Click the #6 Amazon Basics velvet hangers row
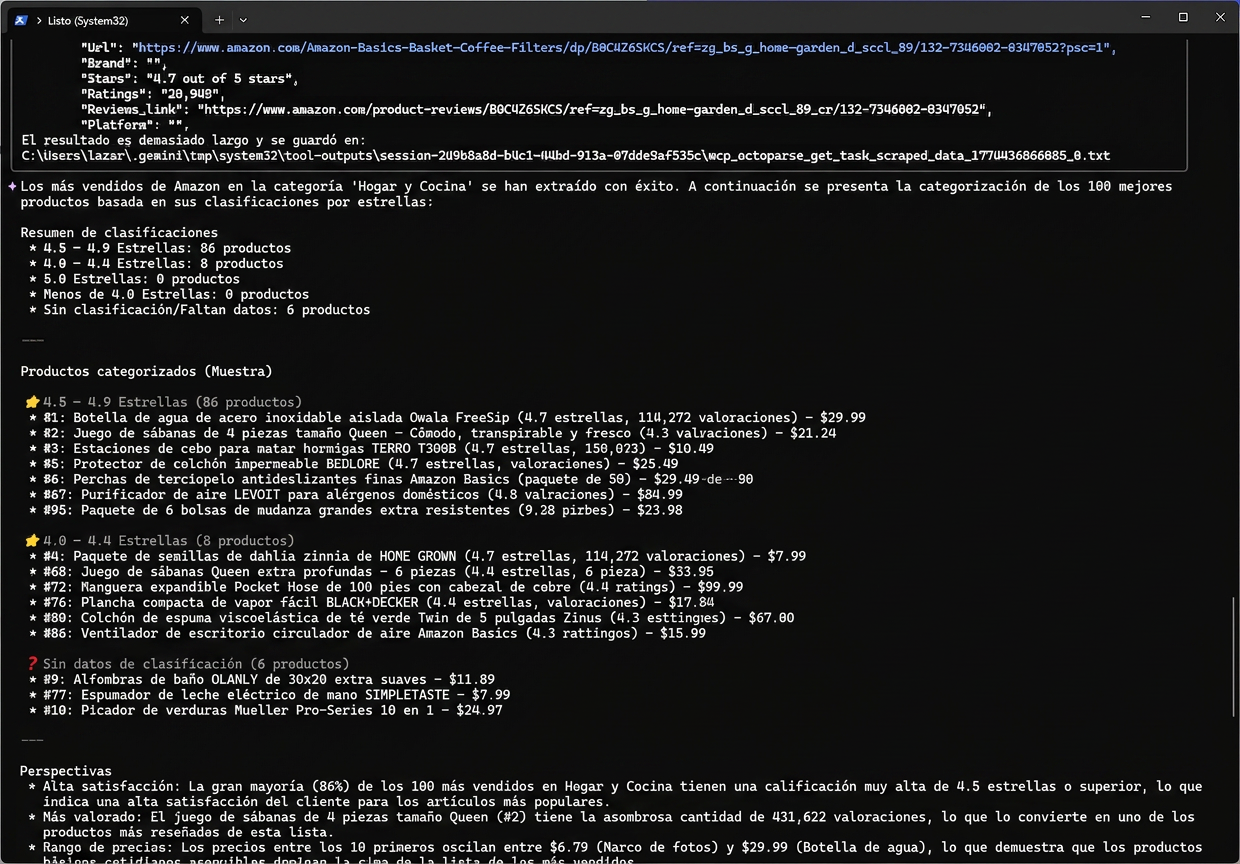 (391, 480)
